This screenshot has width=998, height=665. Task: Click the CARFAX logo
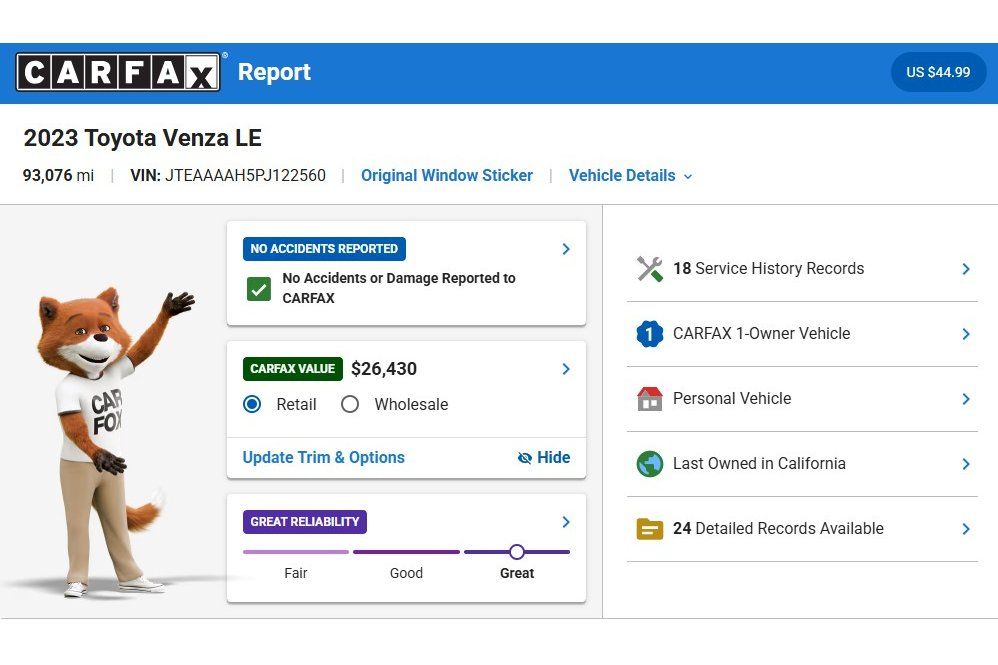pos(118,72)
